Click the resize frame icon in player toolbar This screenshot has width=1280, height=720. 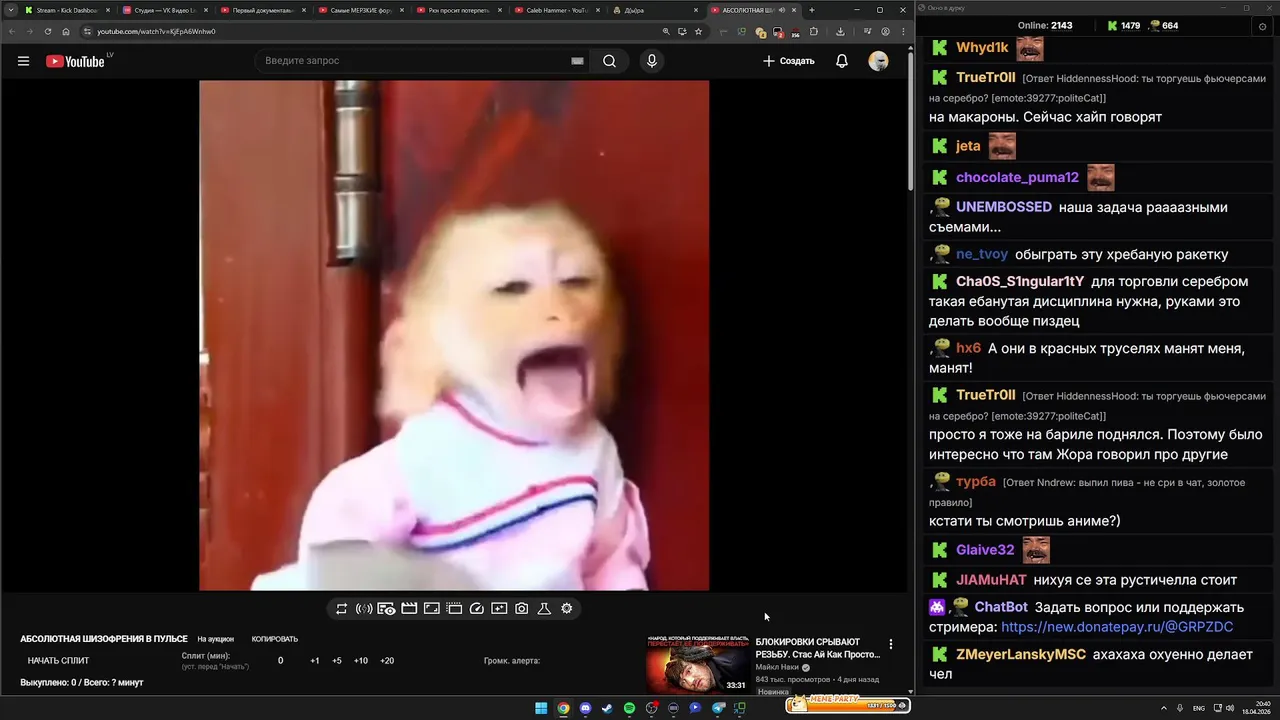tap(432, 608)
